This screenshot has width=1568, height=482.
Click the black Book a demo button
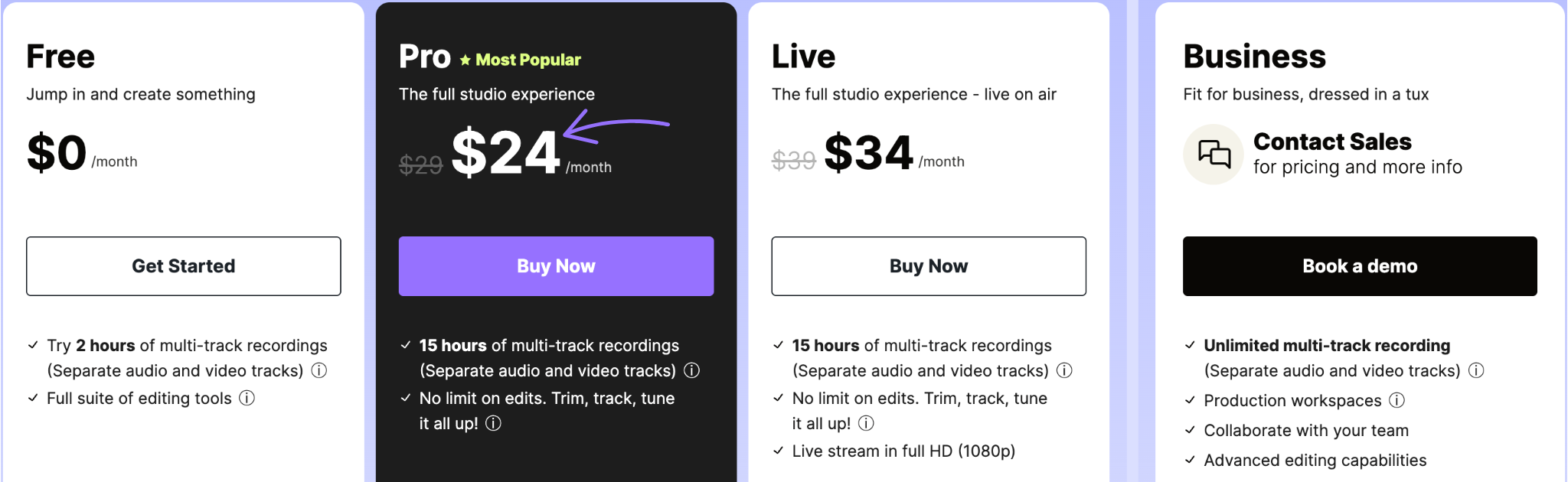point(1359,266)
